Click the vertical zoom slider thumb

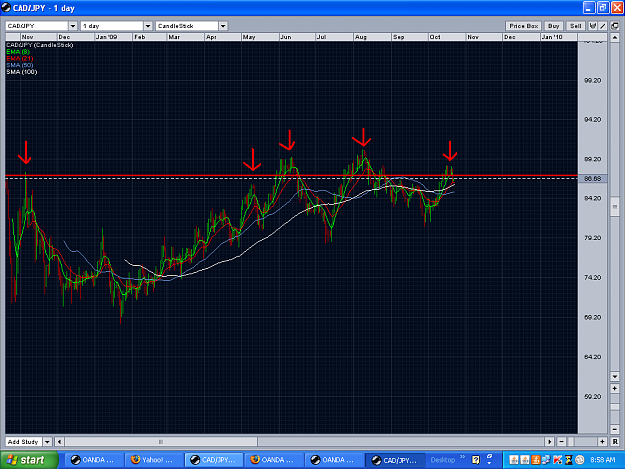click(615, 407)
